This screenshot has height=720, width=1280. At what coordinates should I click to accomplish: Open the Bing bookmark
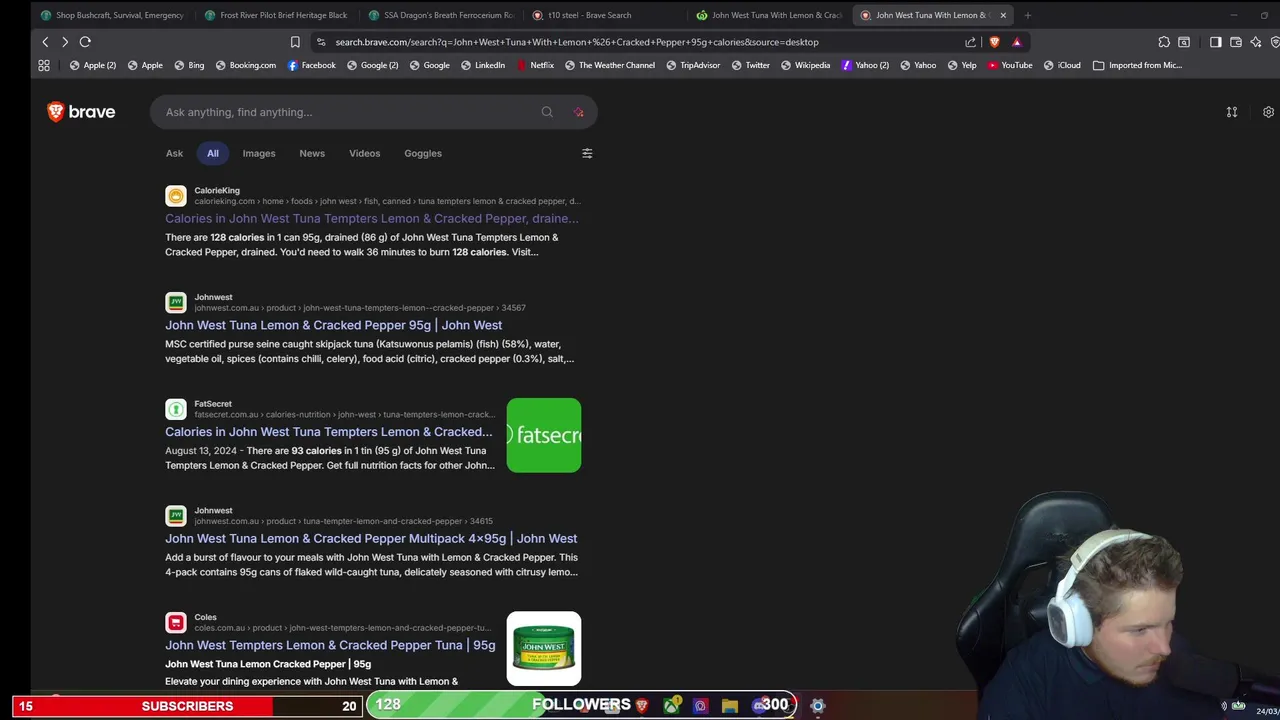click(189, 65)
